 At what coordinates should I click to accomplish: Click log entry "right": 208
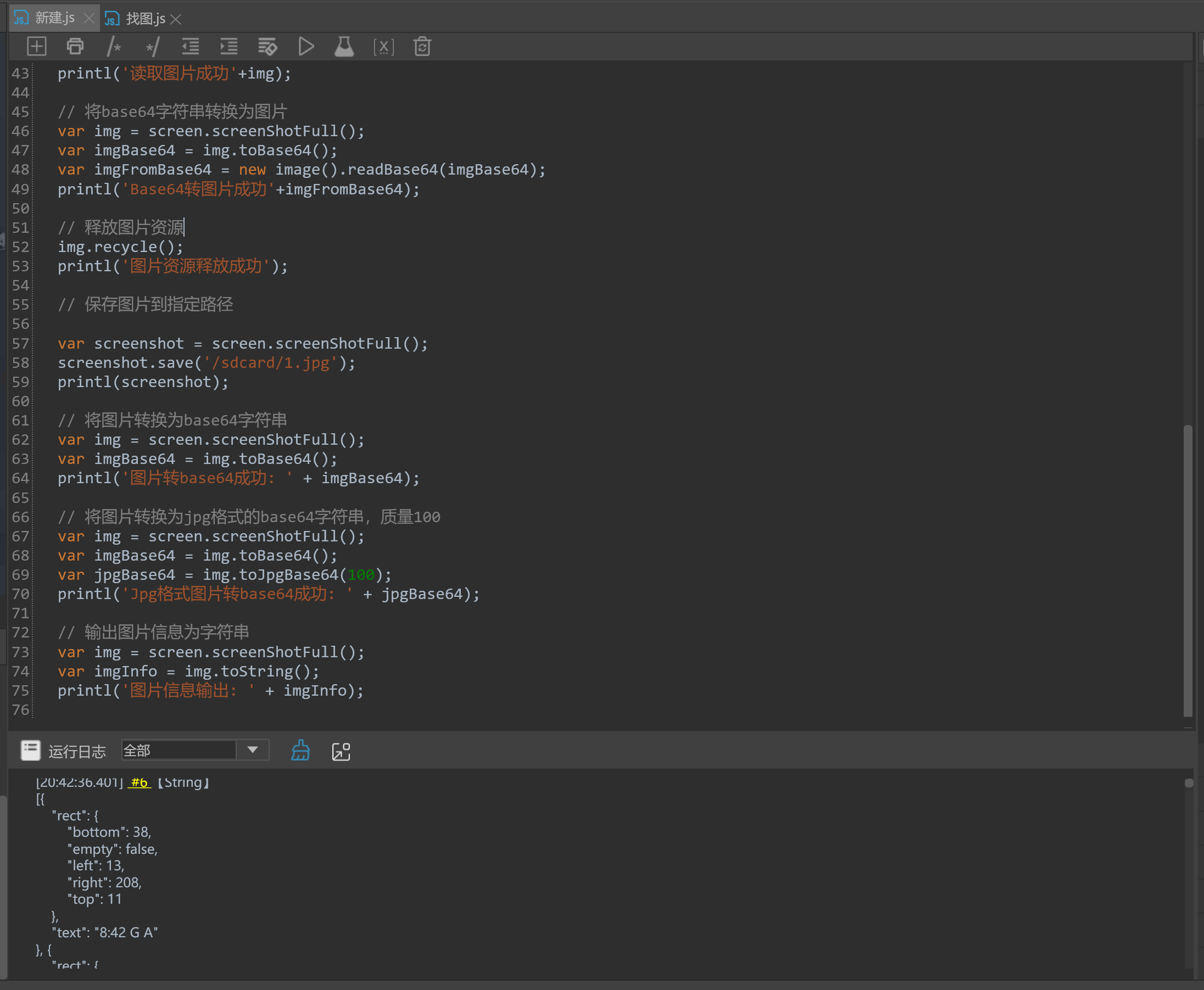105,882
